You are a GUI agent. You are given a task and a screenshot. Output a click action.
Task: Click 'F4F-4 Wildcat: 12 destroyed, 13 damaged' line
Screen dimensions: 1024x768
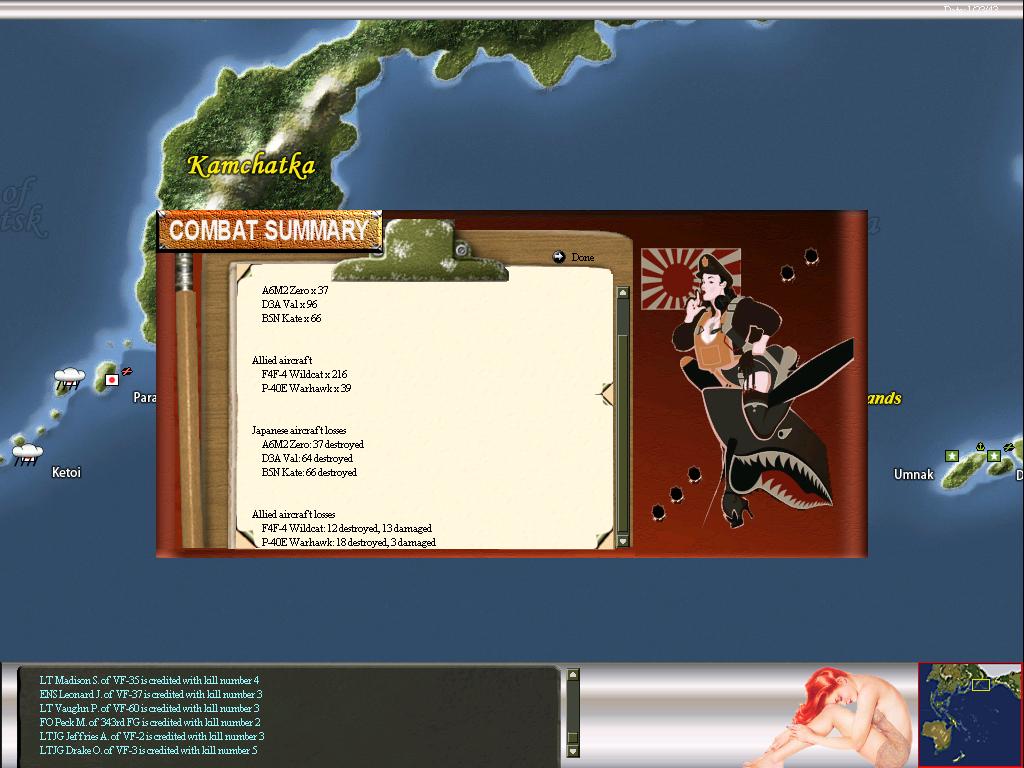point(347,528)
